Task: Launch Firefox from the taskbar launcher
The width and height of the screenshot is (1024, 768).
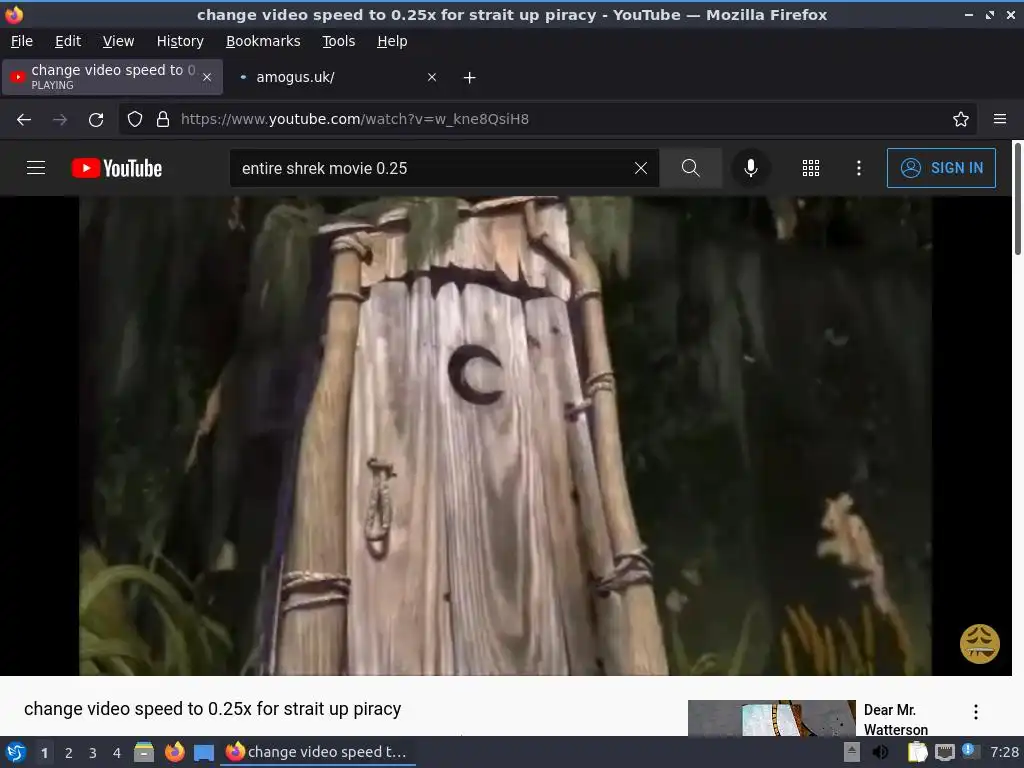Action: (174, 752)
